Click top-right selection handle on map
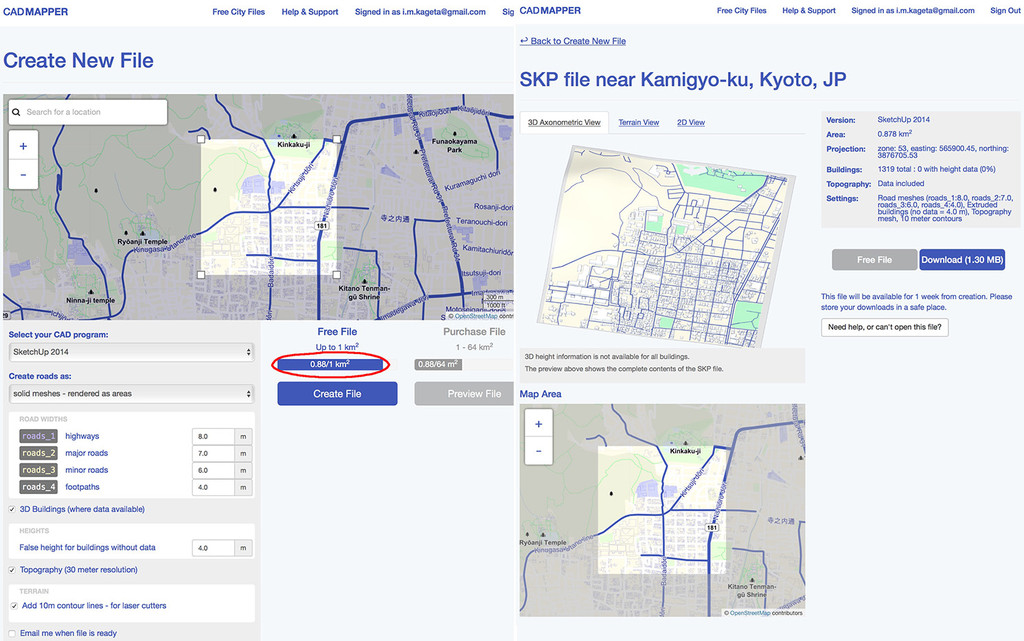1024x641 pixels. [336, 139]
